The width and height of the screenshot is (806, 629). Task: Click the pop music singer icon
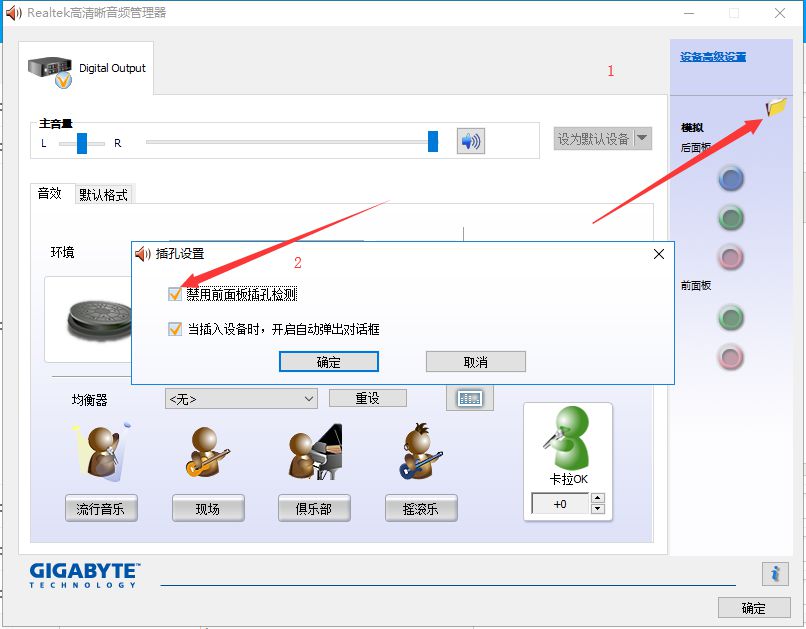[102, 452]
